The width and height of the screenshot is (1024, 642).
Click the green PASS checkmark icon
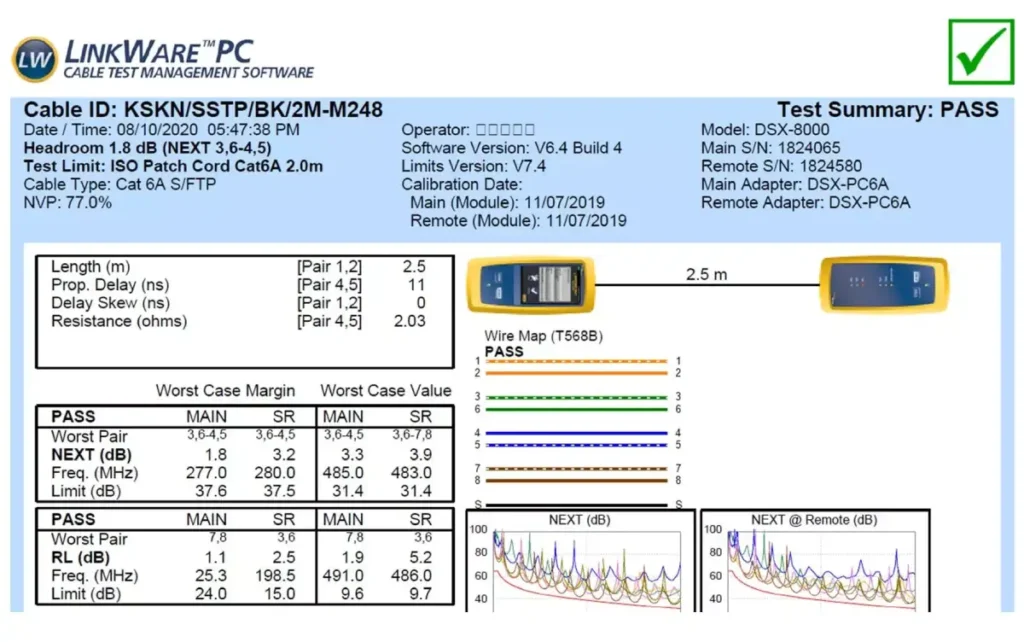tap(981, 52)
